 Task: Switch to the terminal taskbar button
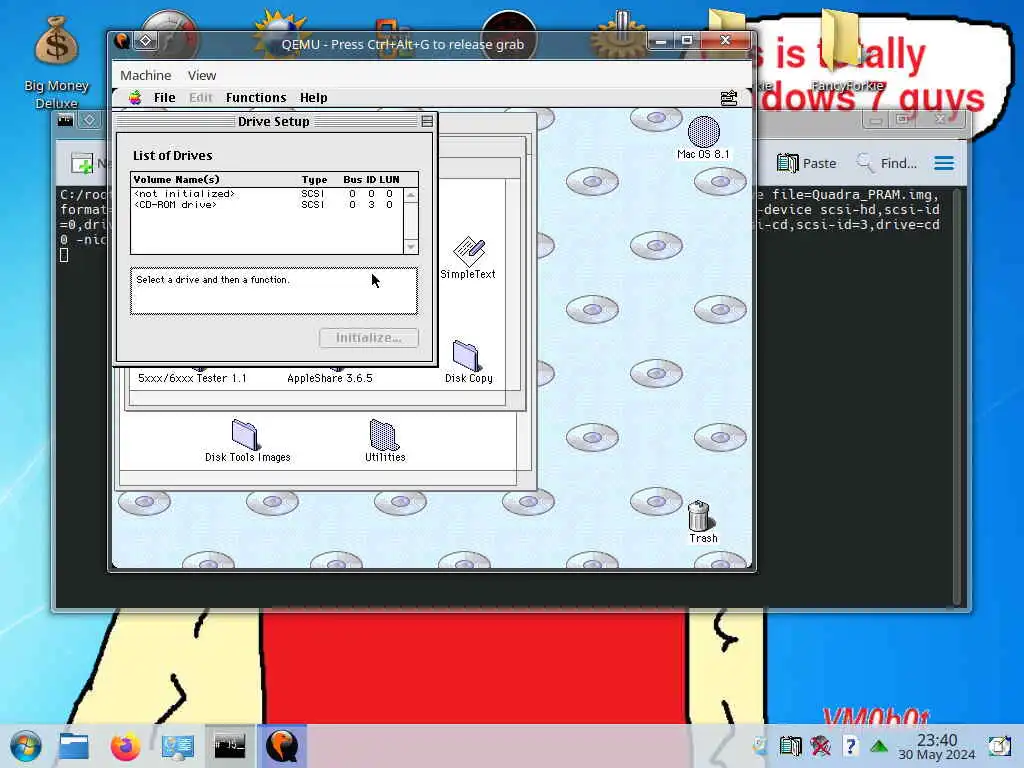[230, 746]
